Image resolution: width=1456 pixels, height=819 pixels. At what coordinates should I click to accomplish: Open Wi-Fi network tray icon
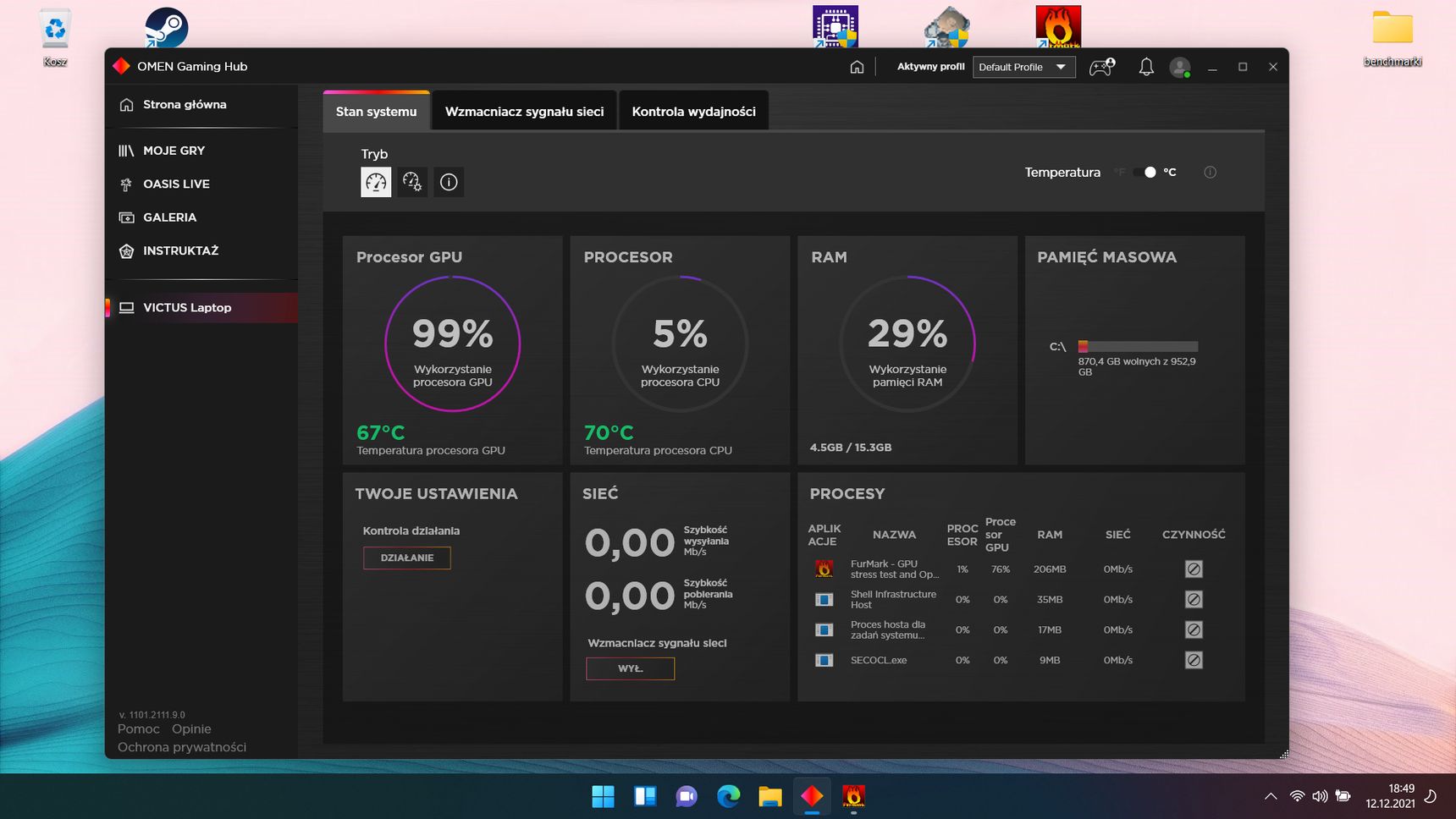pyautogui.click(x=1297, y=796)
